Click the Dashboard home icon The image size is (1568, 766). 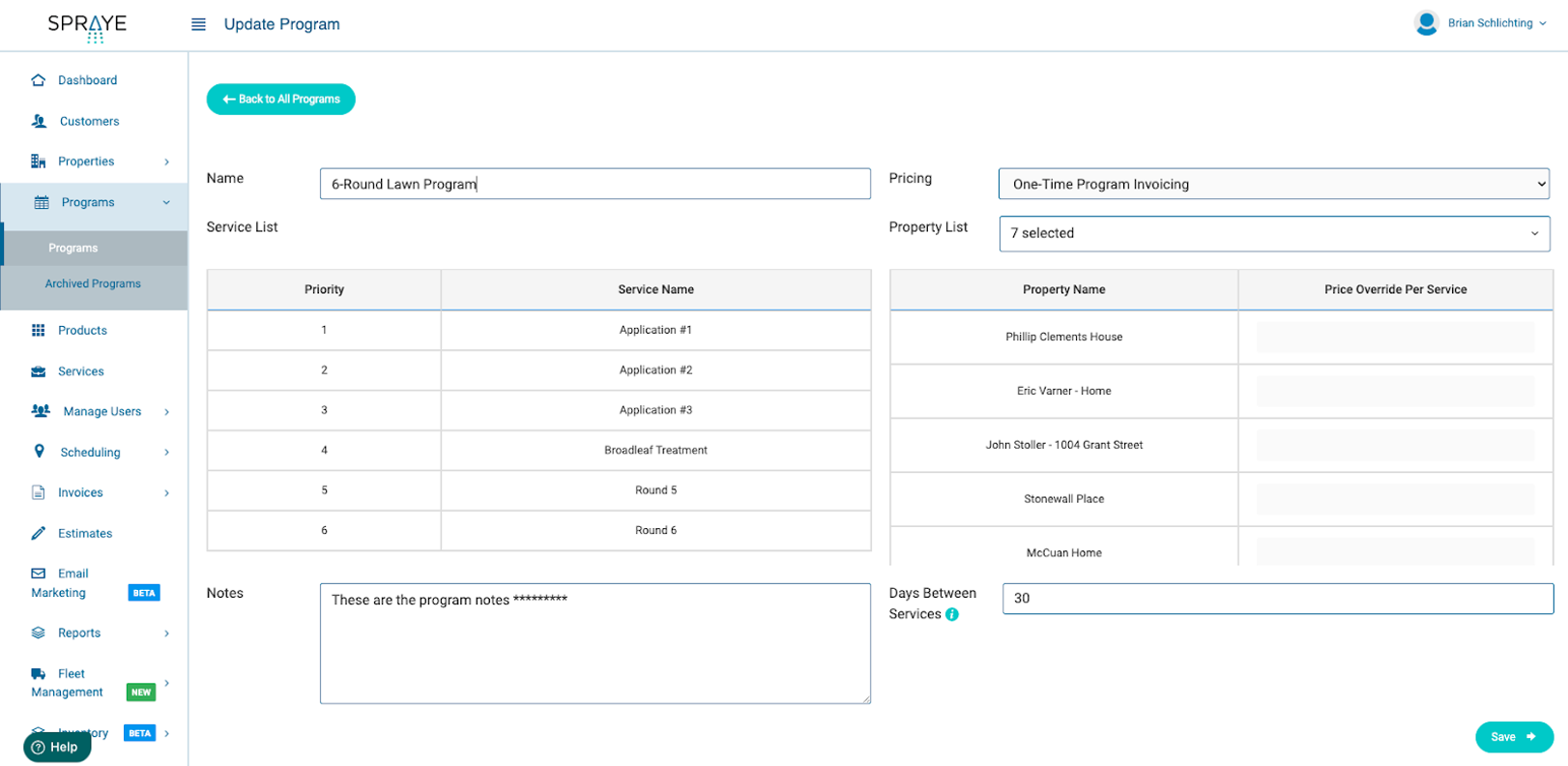point(39,80)
